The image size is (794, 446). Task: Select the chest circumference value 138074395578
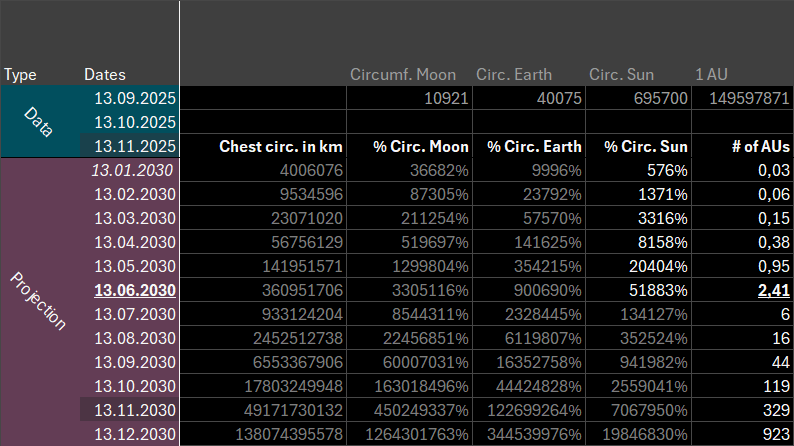pyautogui.click(x=263, y=434)
